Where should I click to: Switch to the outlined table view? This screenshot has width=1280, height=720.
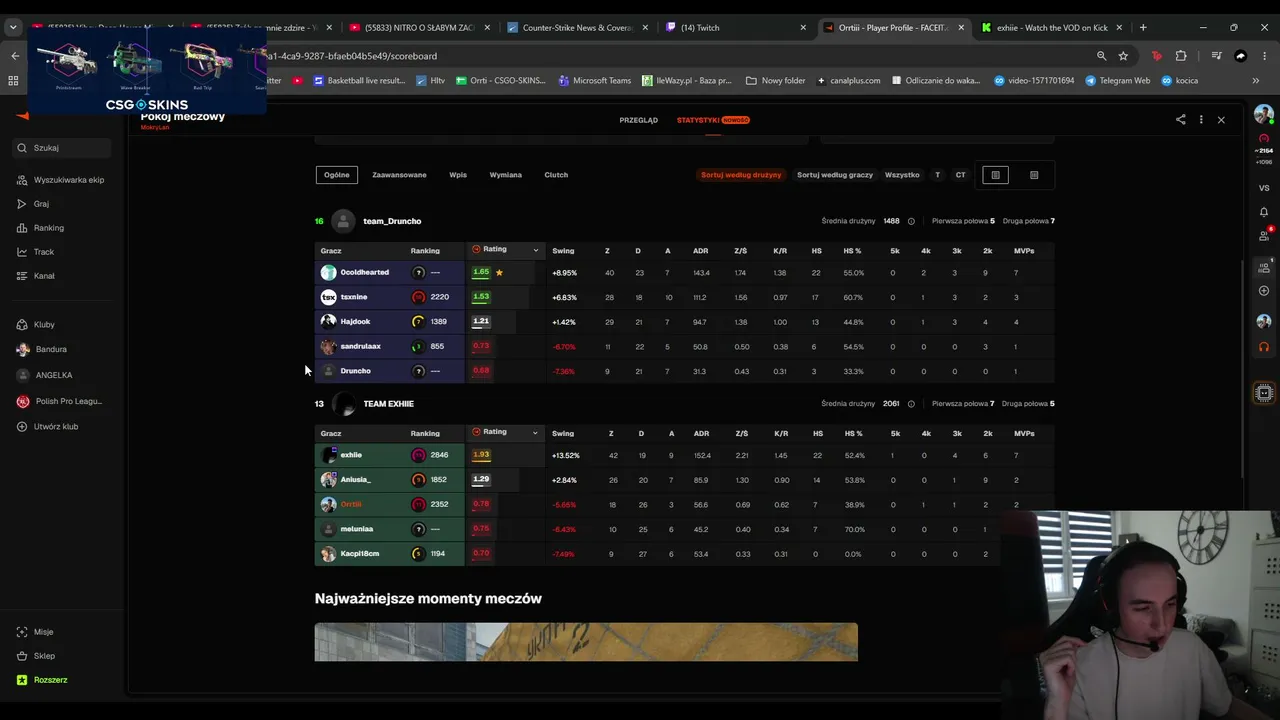tap(995, 175)
